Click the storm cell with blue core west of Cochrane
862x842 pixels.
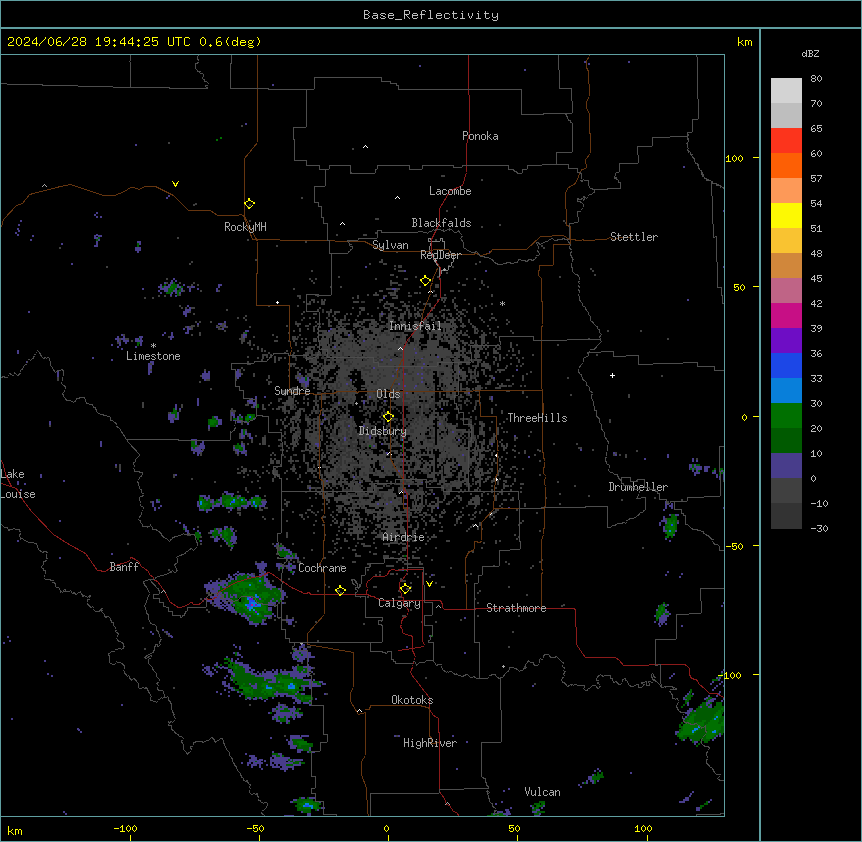click(x=245, y=598)
